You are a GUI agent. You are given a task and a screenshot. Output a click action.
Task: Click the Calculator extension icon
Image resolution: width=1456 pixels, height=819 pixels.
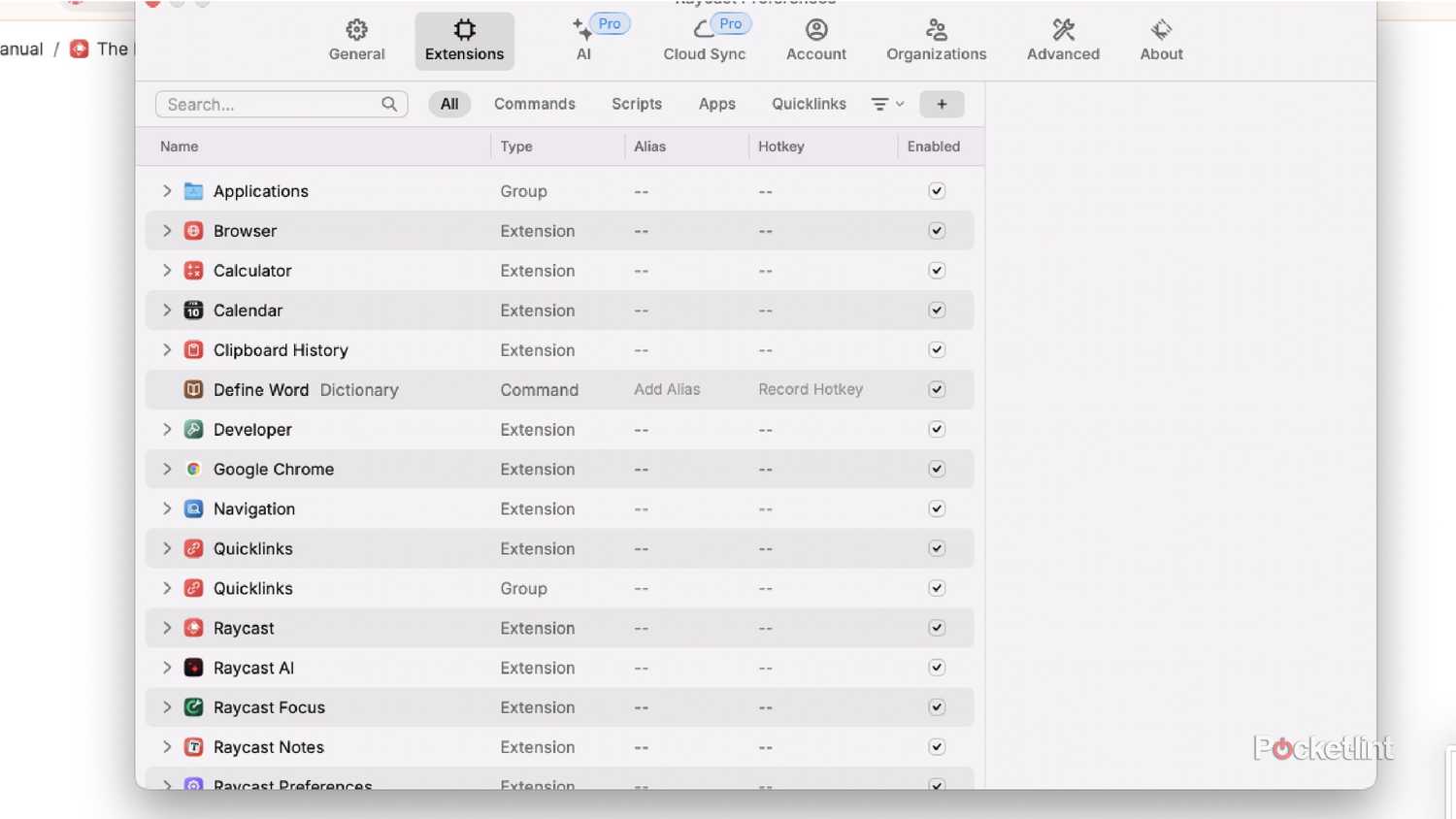click(x=193, y=270)
